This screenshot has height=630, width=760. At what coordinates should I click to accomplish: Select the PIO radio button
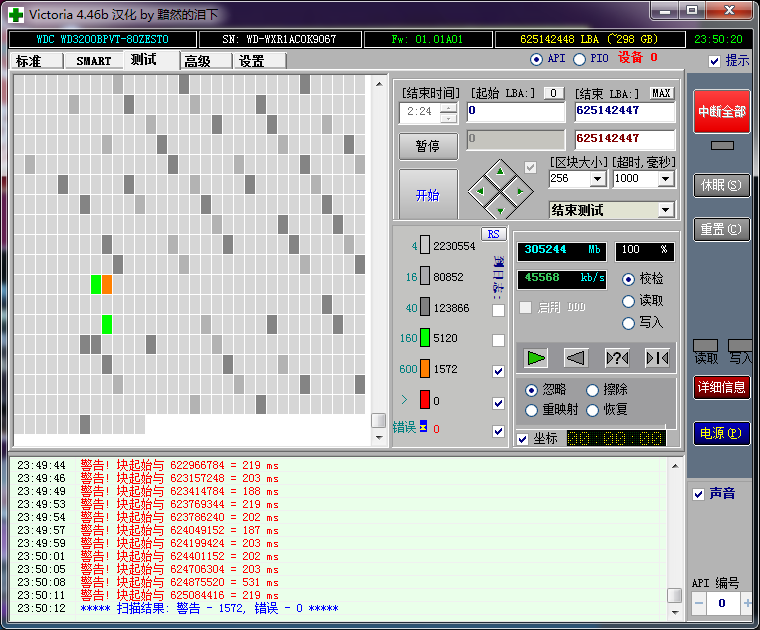coord(579,59)
